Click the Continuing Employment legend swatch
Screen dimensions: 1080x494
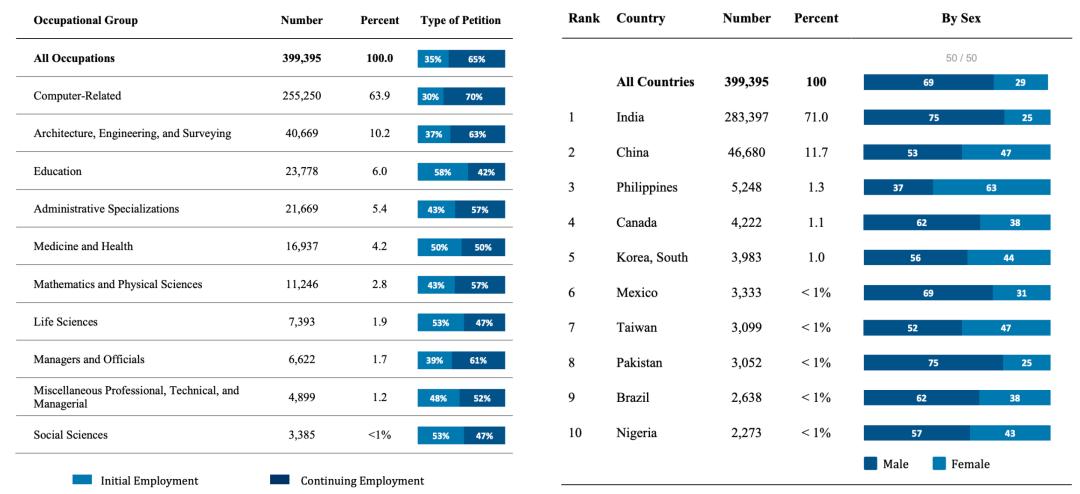280,480
